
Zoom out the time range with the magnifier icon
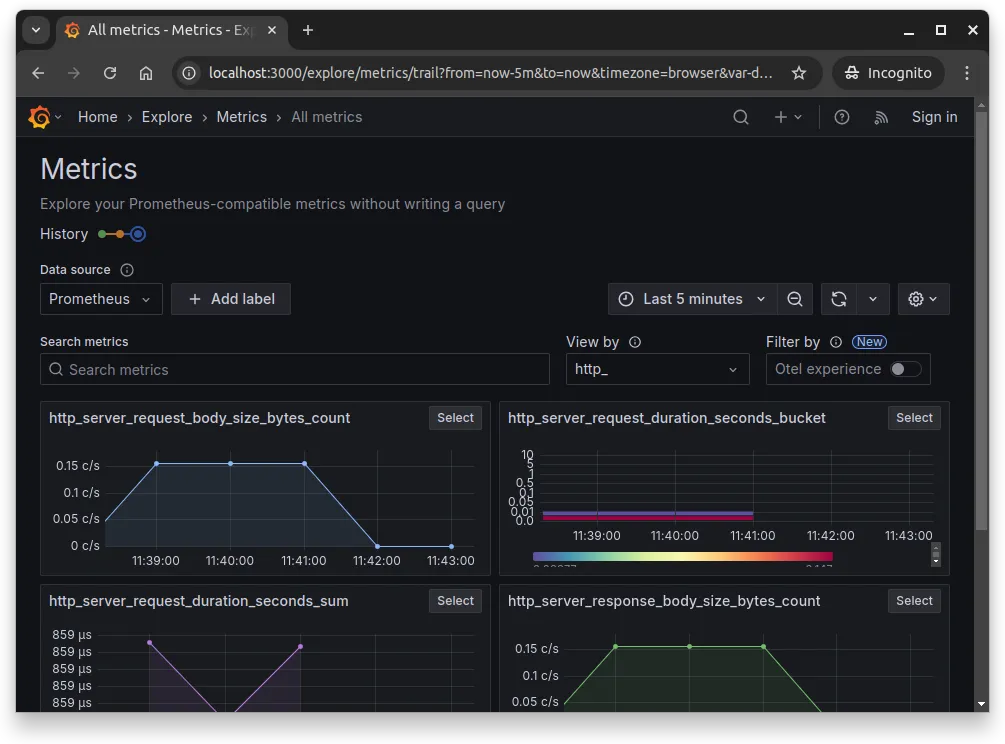pos(795,298)
